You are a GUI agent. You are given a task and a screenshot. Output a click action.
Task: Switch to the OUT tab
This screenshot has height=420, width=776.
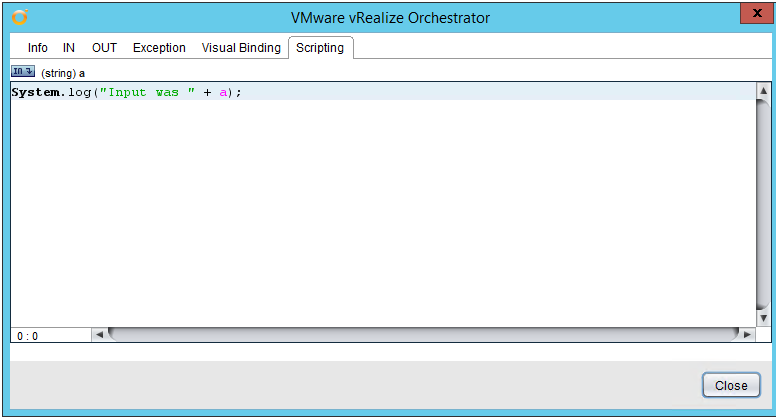(104, 47)
